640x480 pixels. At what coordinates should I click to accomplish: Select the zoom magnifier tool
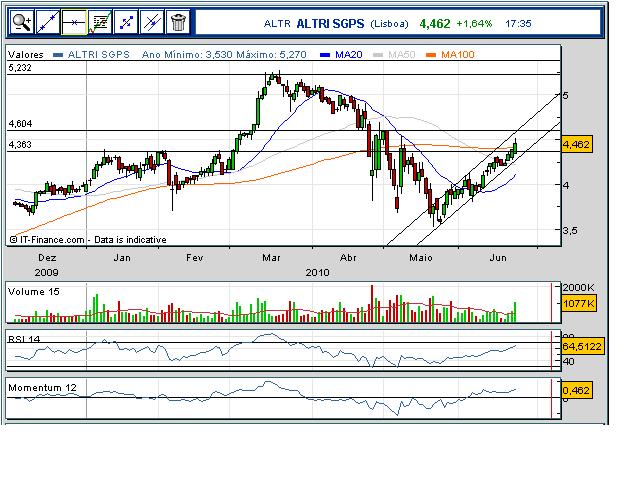[22, 22]
